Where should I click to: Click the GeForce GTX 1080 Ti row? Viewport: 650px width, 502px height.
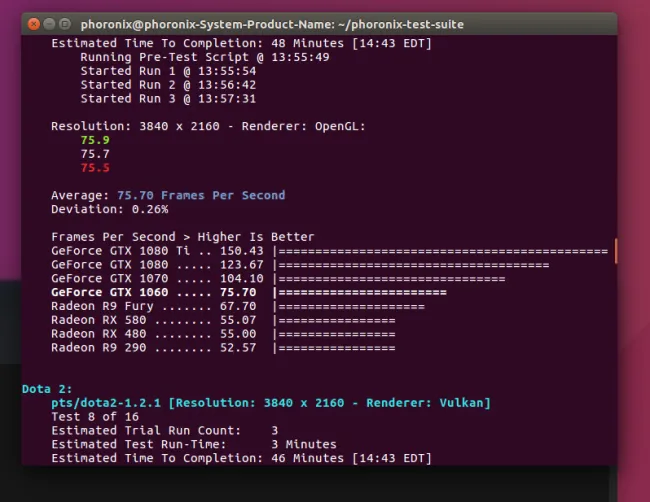coord(330,251)
